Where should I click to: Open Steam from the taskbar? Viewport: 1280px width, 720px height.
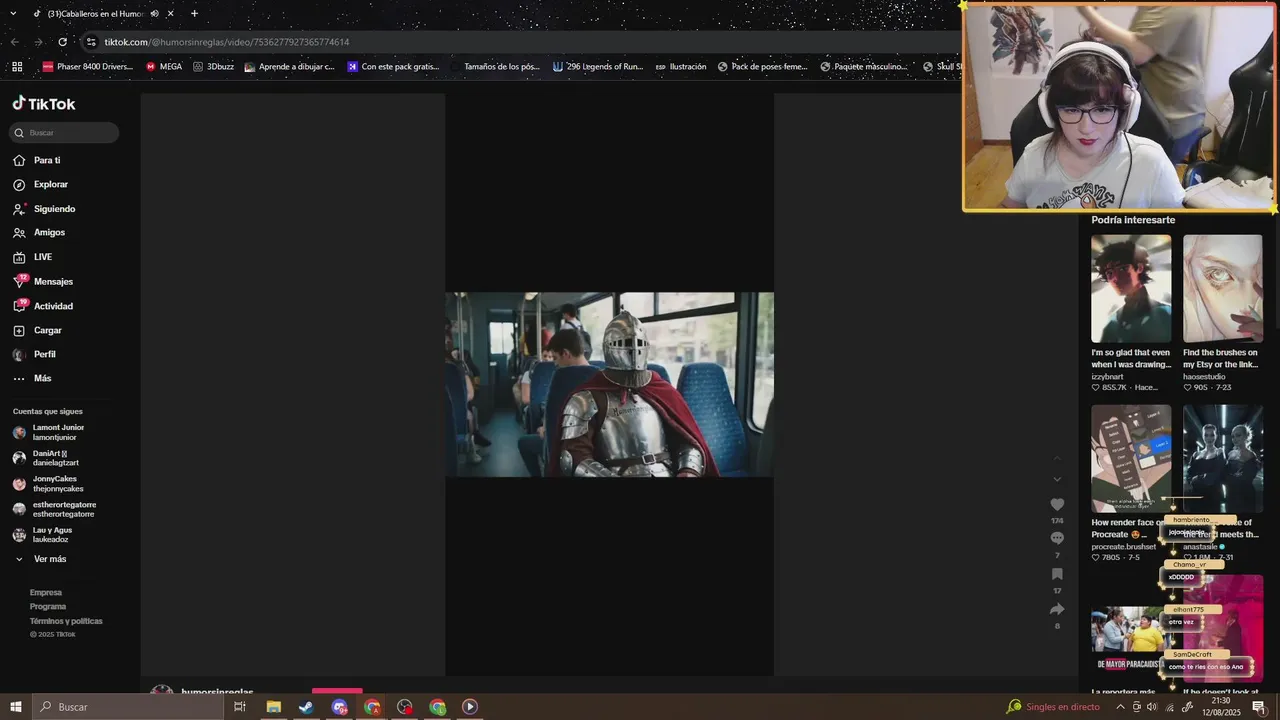[x=306, y=707]
